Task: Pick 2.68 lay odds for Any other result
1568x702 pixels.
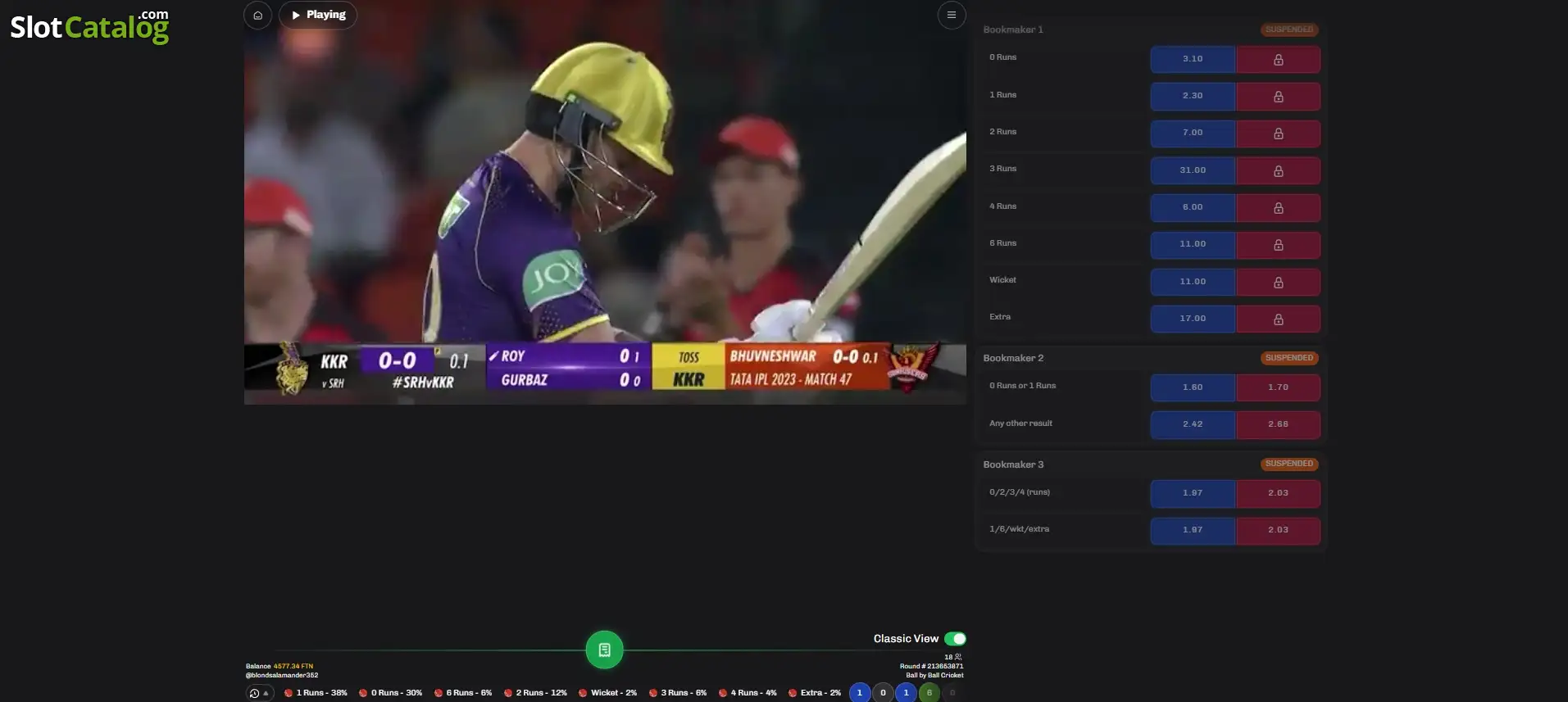Action: pos(1278,424)
